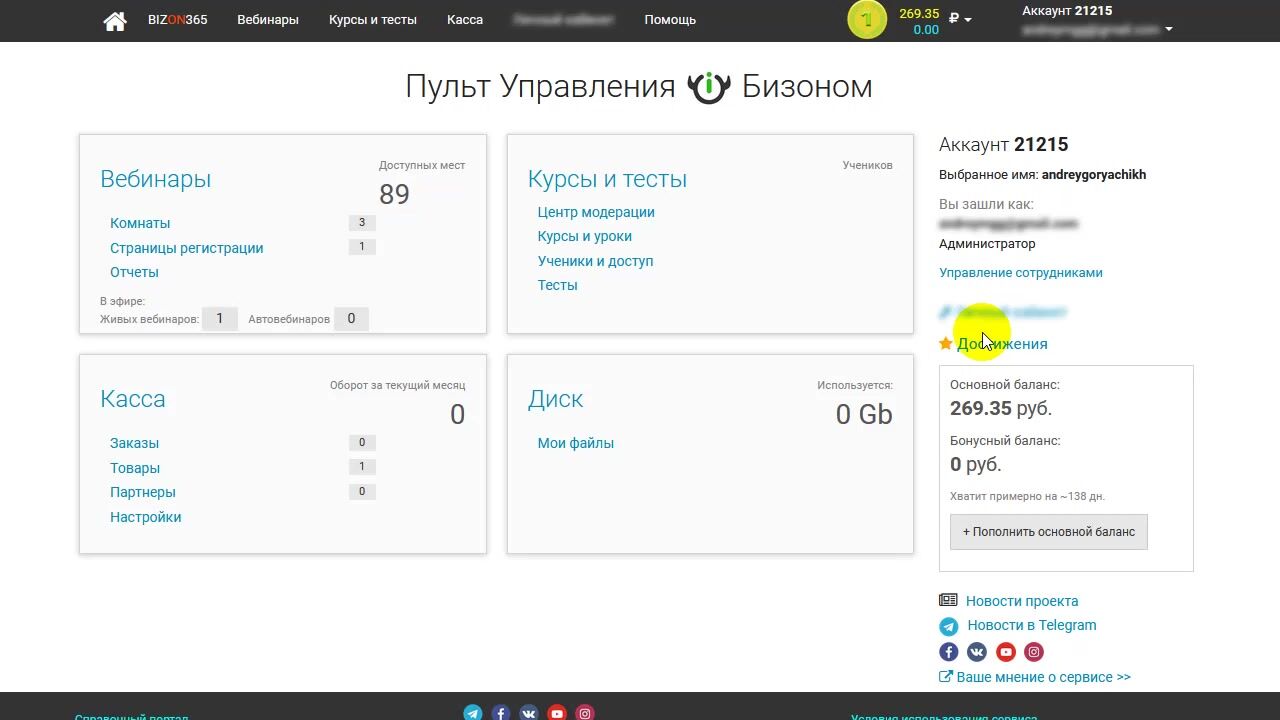Open footer YouTube icon

557,713
